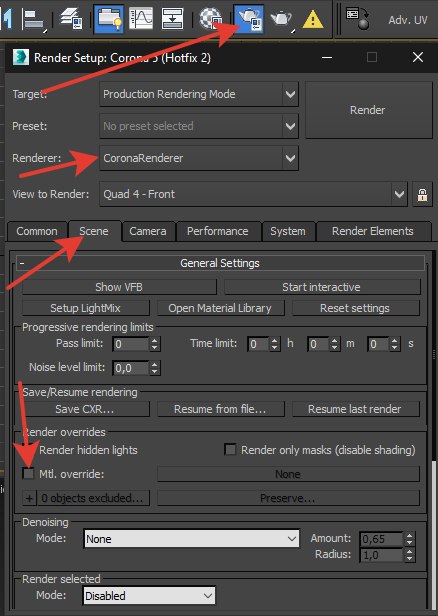Click Start interactive button
This screenshot has height=616, width=438.
click(322, 287)
